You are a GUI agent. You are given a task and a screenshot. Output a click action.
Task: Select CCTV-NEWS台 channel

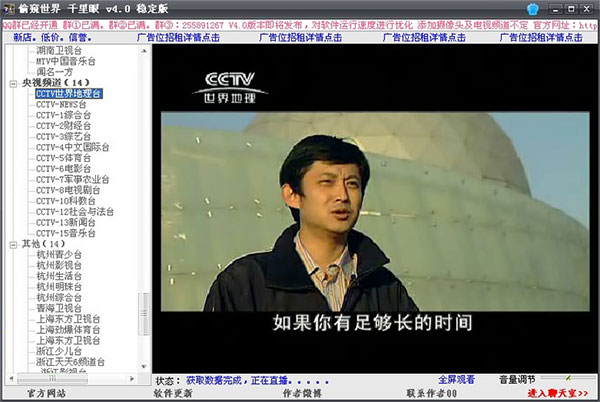click(61, 104)
